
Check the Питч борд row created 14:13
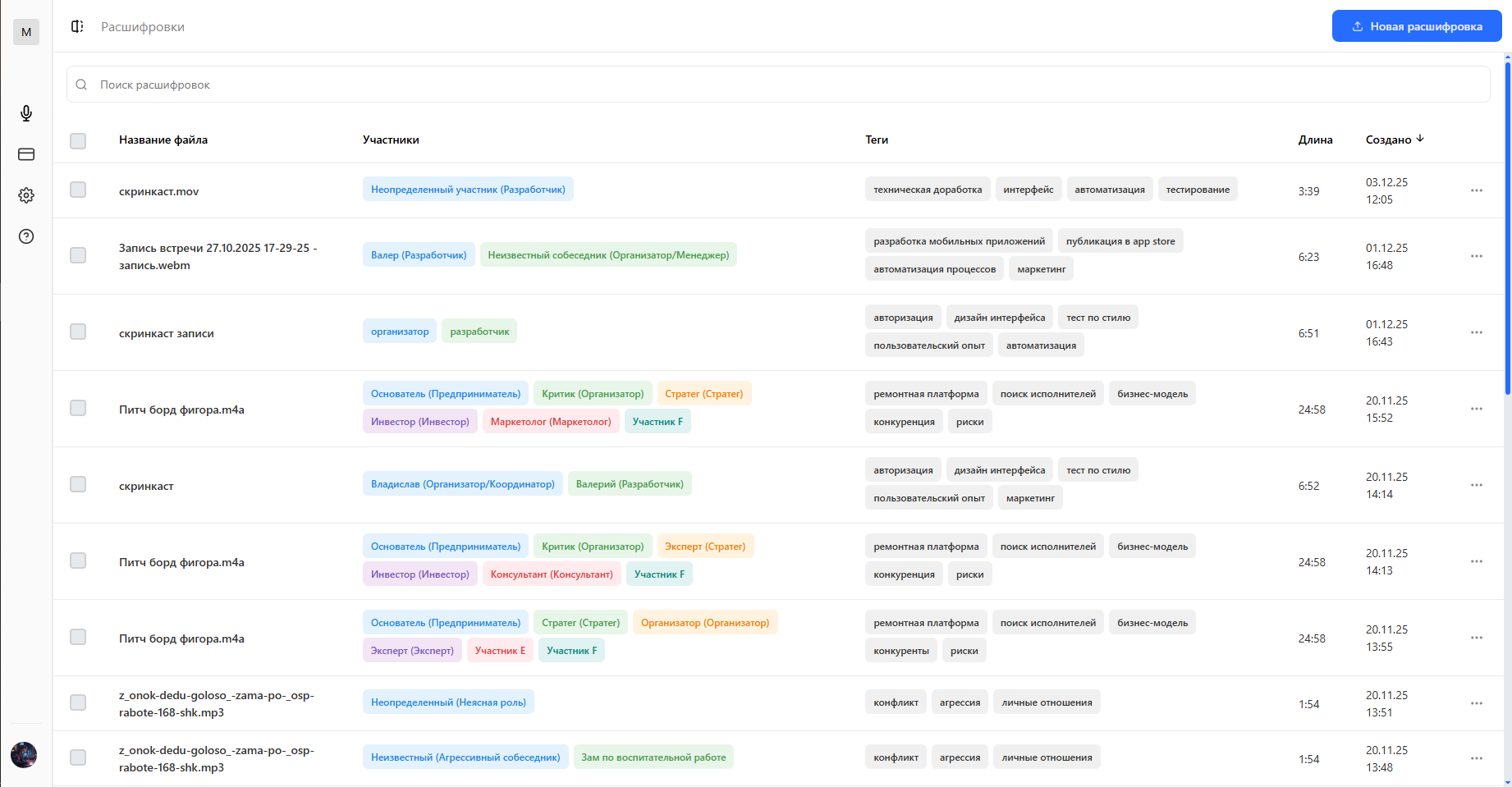tap(78, 561)
